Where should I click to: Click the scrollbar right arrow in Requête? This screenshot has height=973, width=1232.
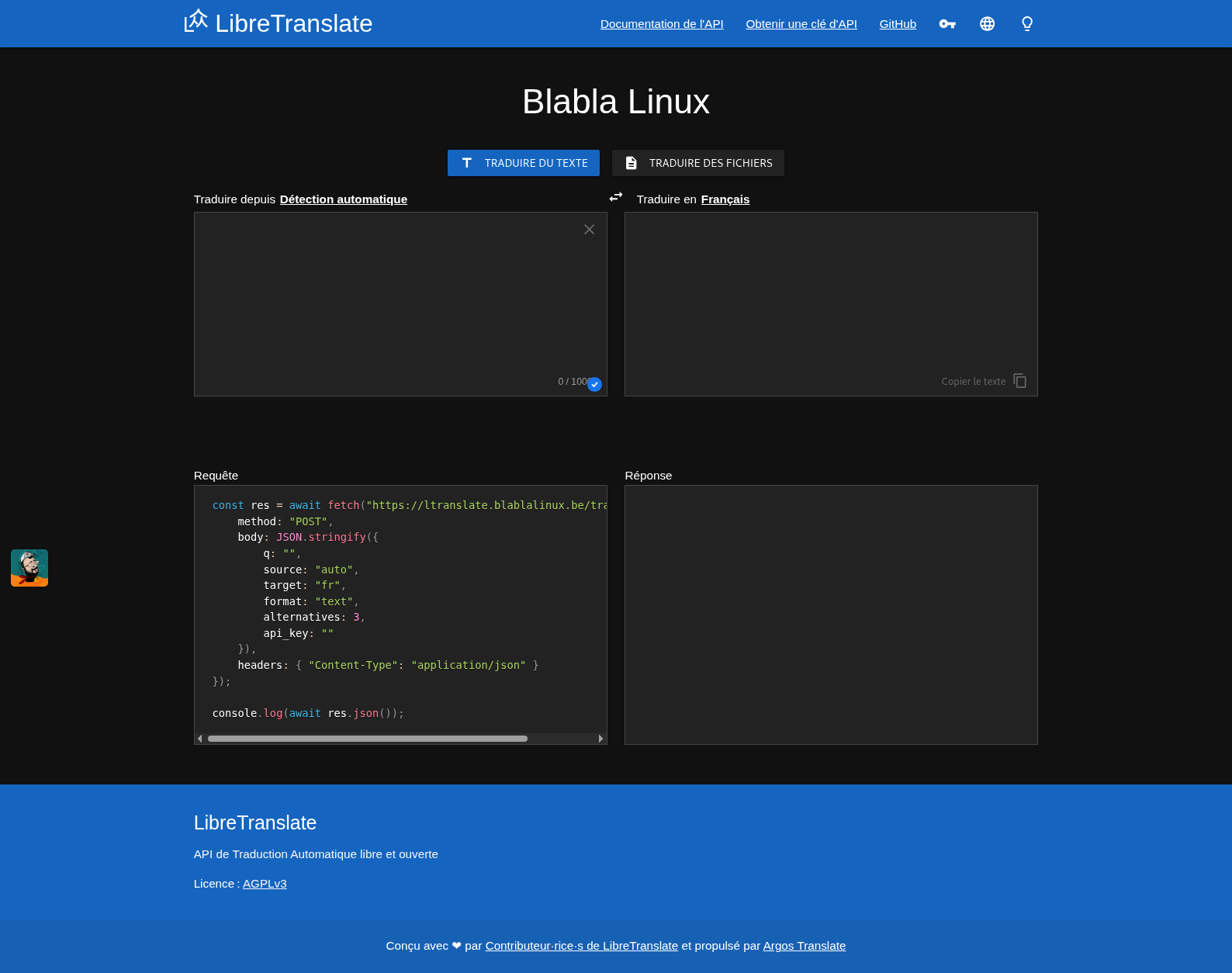(600, 739)
